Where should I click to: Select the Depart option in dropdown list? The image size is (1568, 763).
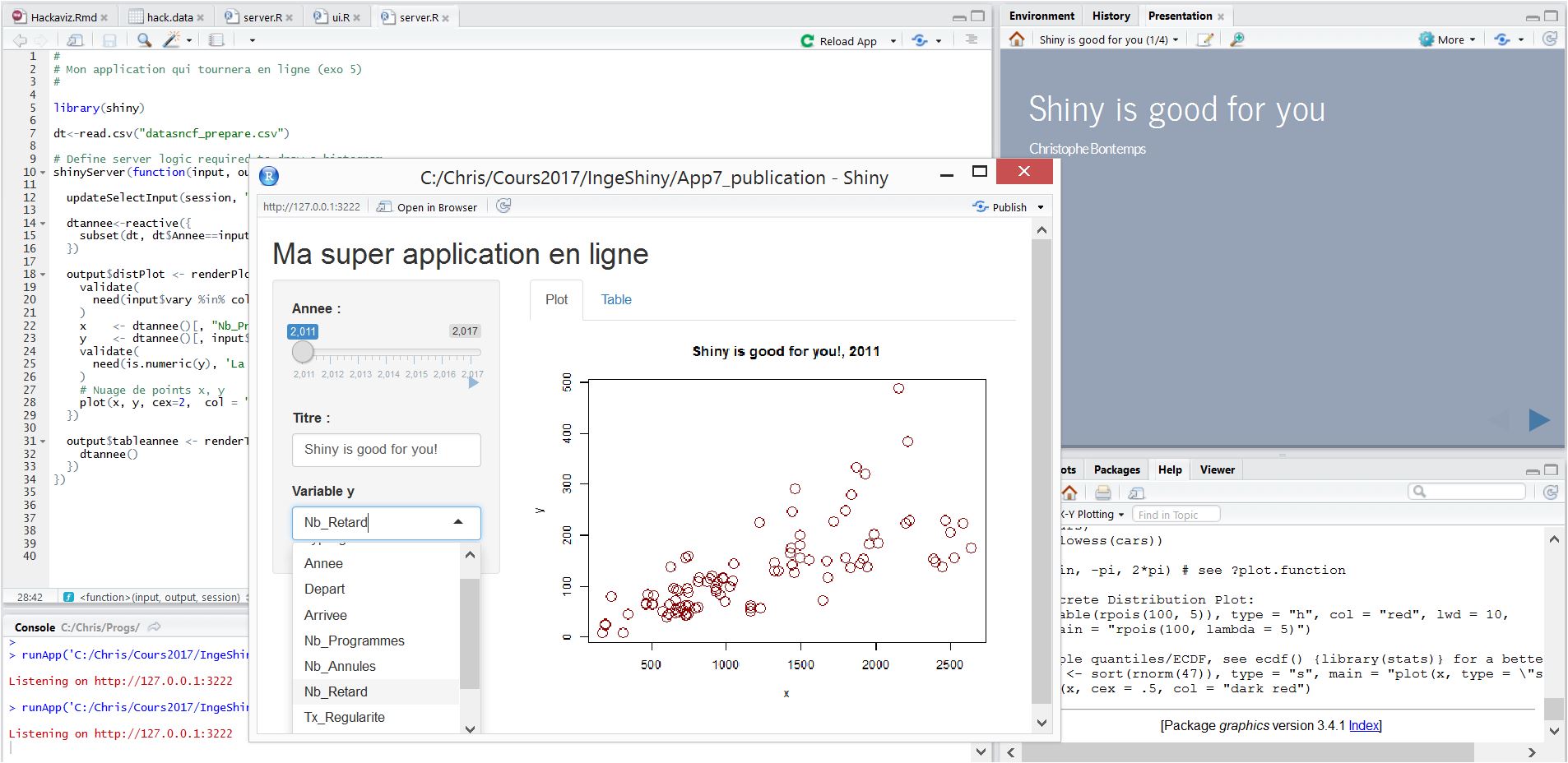point(376,589)
